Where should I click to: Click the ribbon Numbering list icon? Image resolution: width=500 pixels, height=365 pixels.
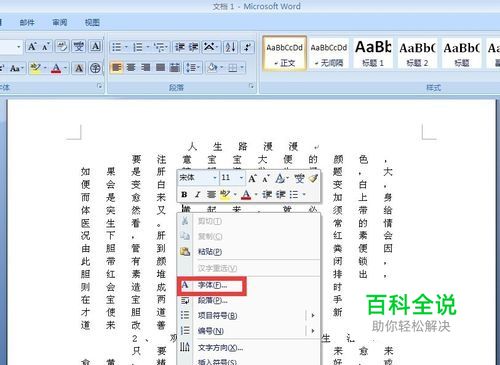138,47
